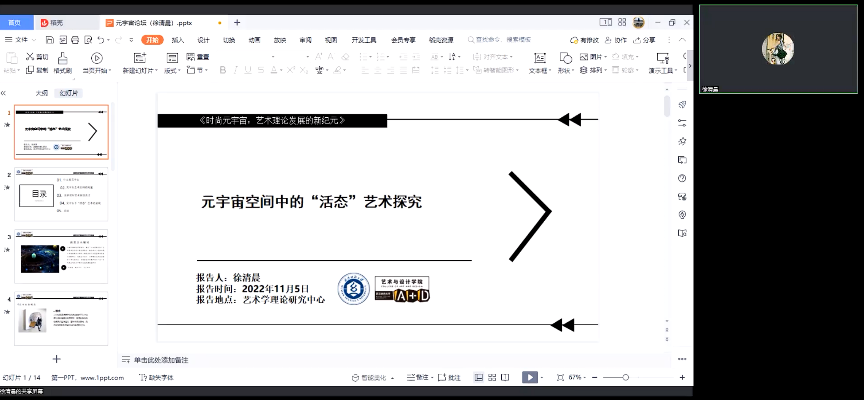
Task: Open the 插入 Insert ribbon tab
Action: [177, 40]
